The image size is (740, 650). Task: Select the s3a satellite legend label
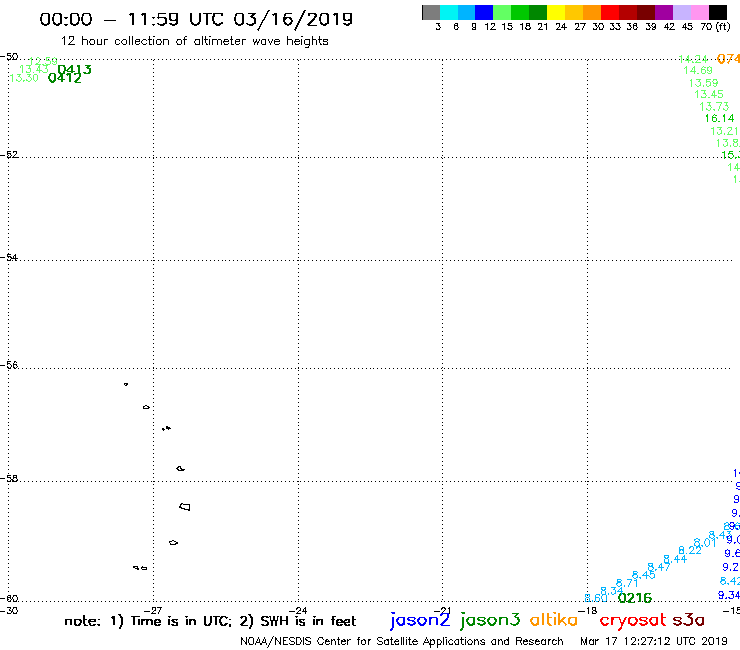[x=688, y=620]
